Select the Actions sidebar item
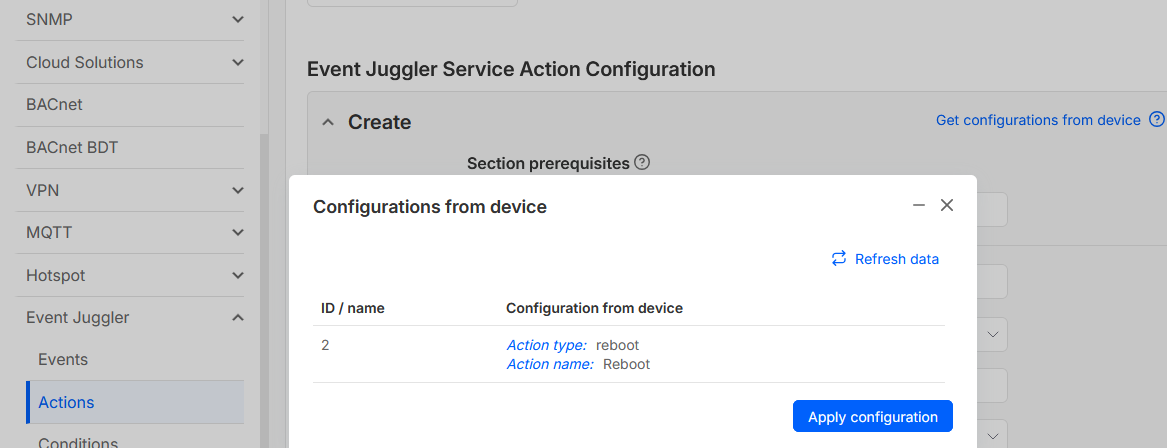Image resolution: width=1167 pixels, height=448 pixels. [66, 402]
